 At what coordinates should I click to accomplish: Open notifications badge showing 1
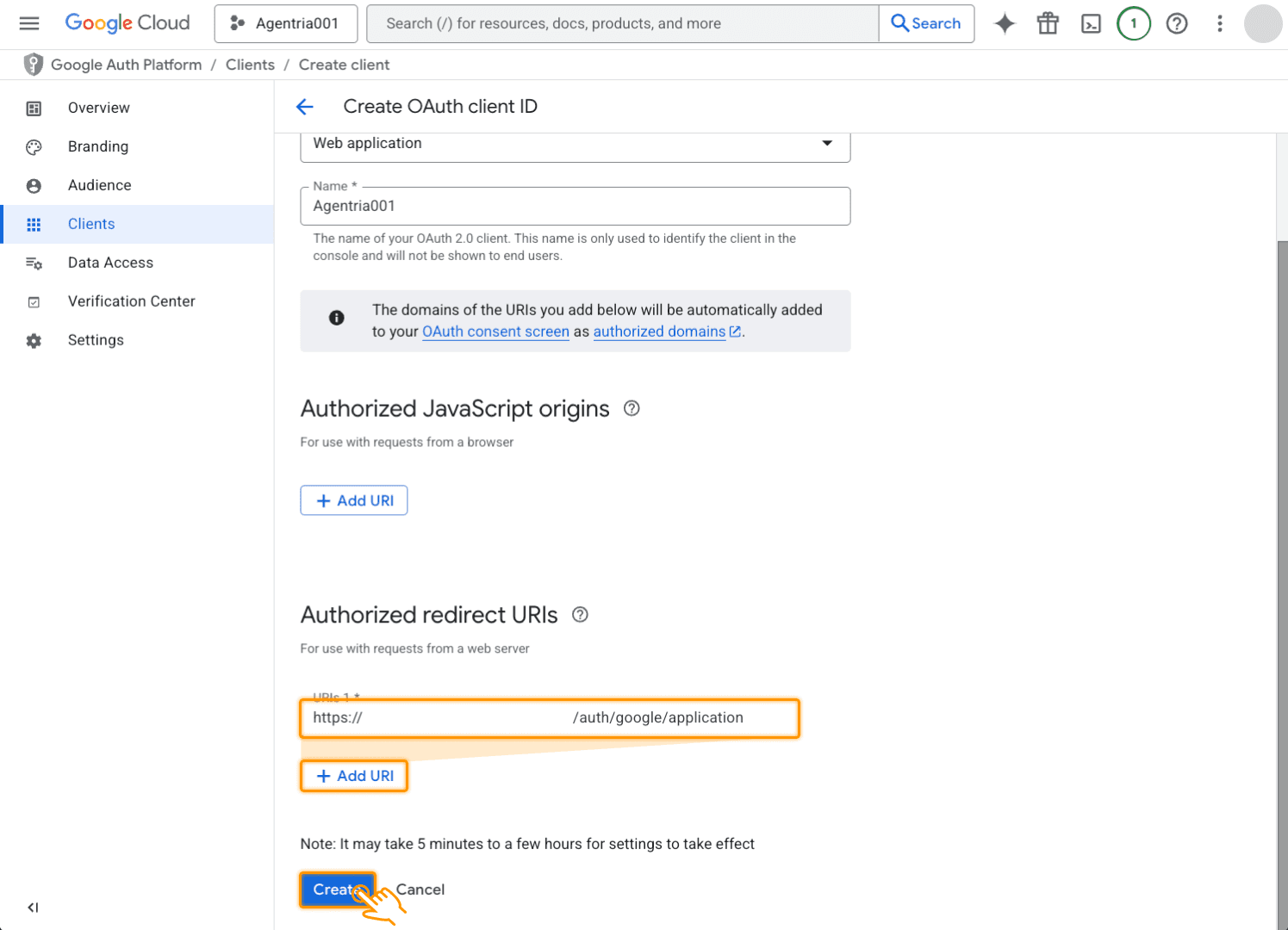click(x=1134, y=23)
